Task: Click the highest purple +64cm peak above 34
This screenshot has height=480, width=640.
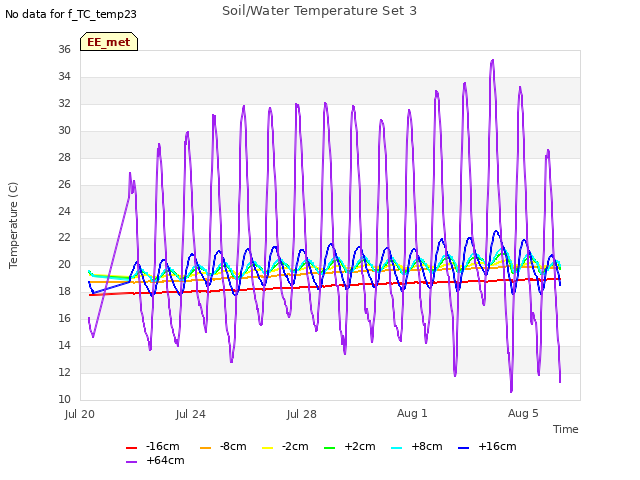Action: tap(493, 60)
